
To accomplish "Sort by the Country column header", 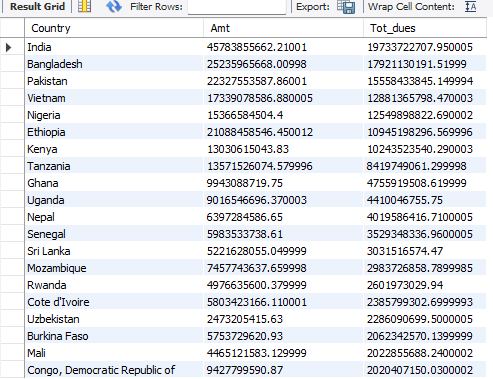I will [x=114, y=28].
